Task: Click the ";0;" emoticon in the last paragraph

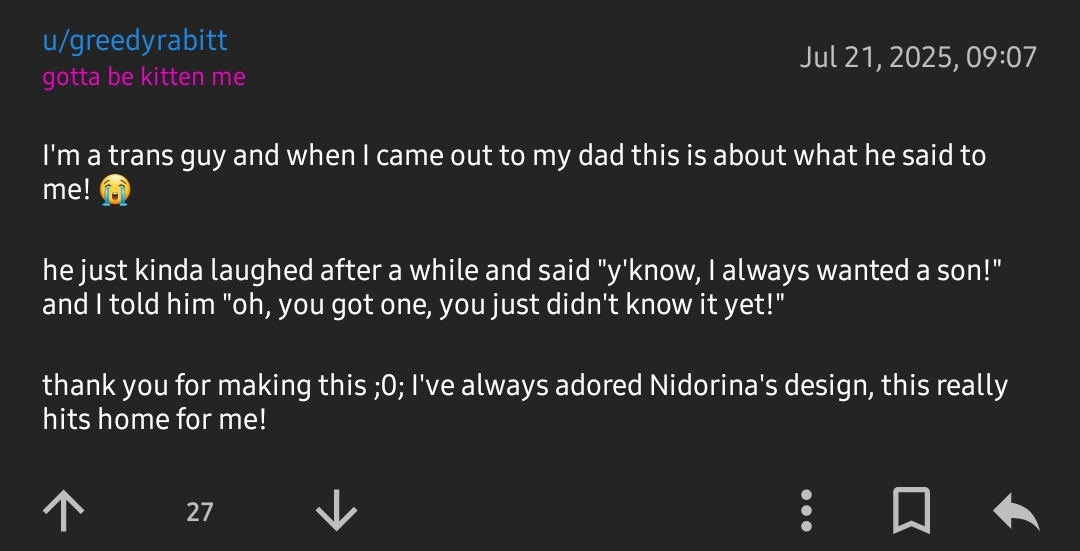Action: [386, 386]
